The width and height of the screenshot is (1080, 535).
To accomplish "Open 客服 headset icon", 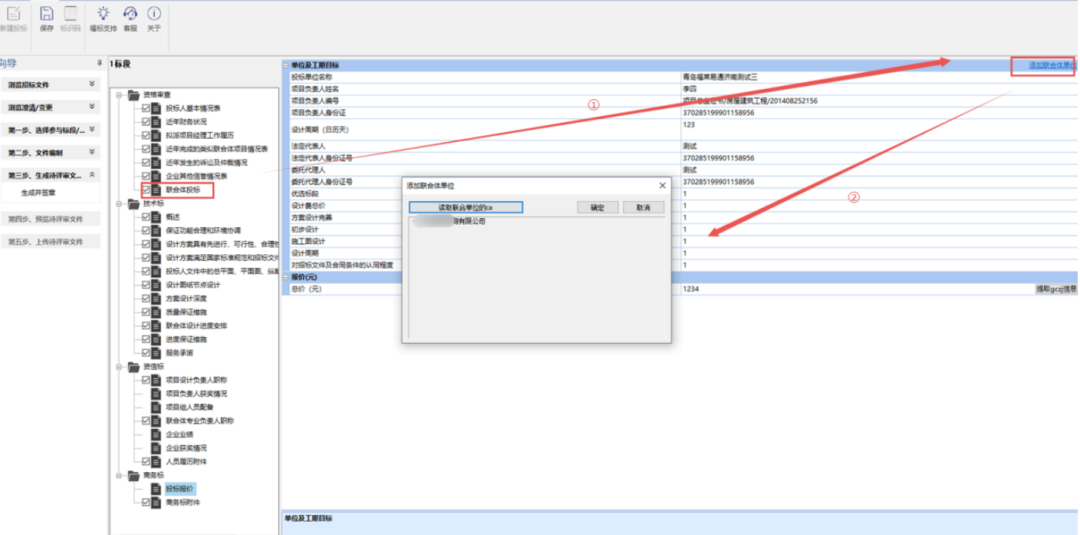I will click(x=130, y=14).
